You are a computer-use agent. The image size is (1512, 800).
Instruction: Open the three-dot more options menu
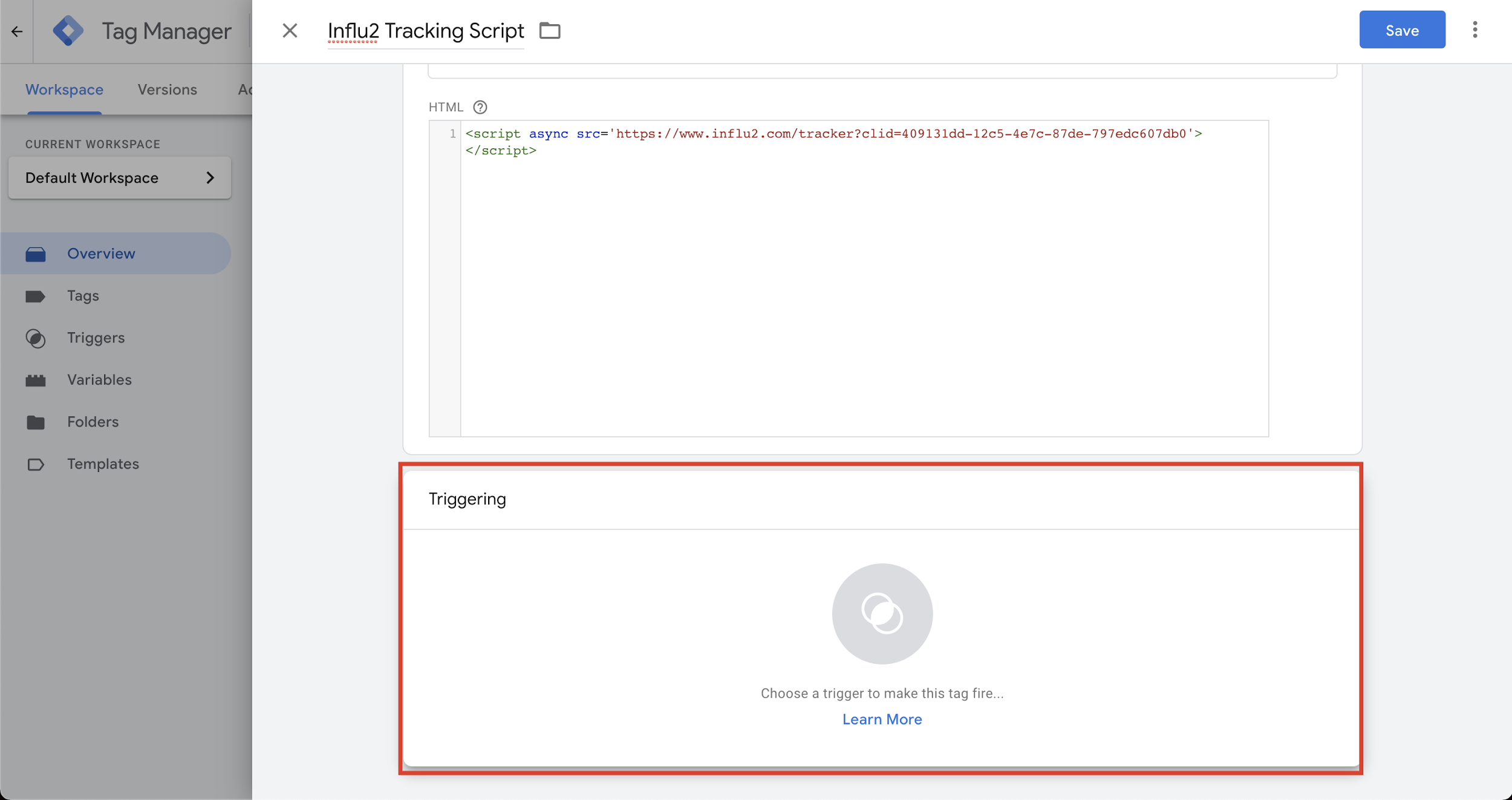(1475, 30)
